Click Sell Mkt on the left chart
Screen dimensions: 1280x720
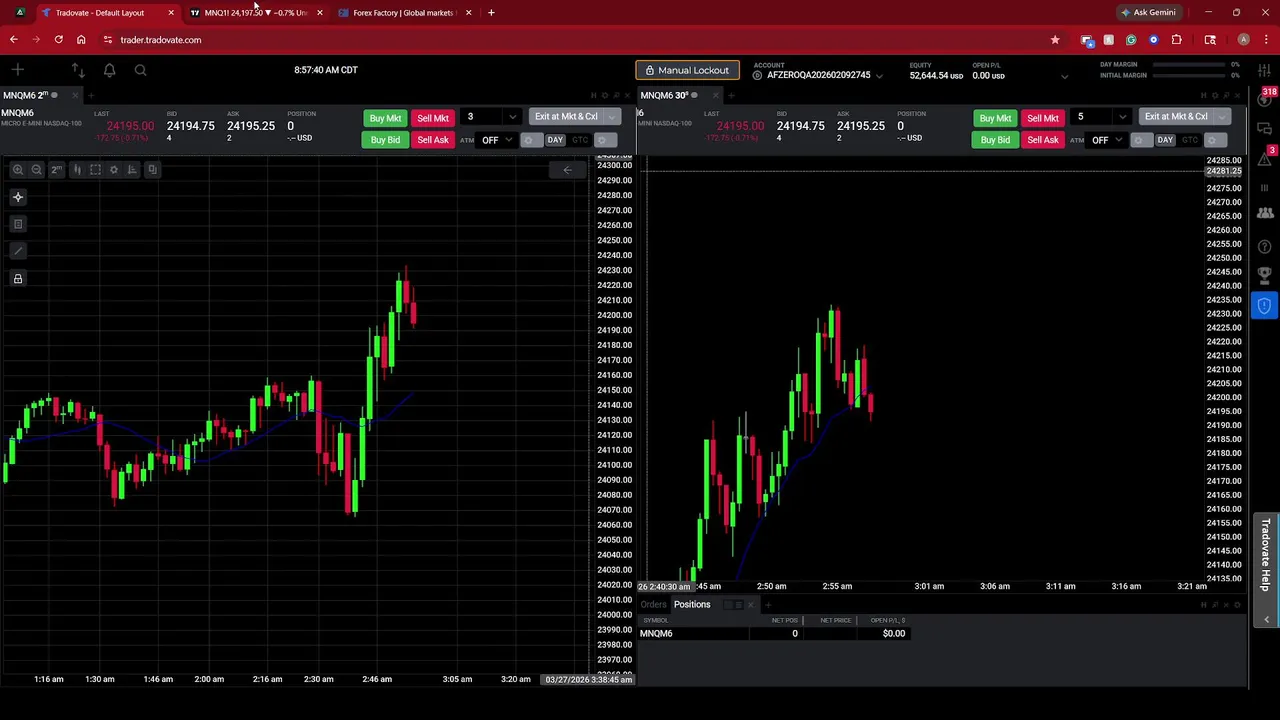(433, 118)
